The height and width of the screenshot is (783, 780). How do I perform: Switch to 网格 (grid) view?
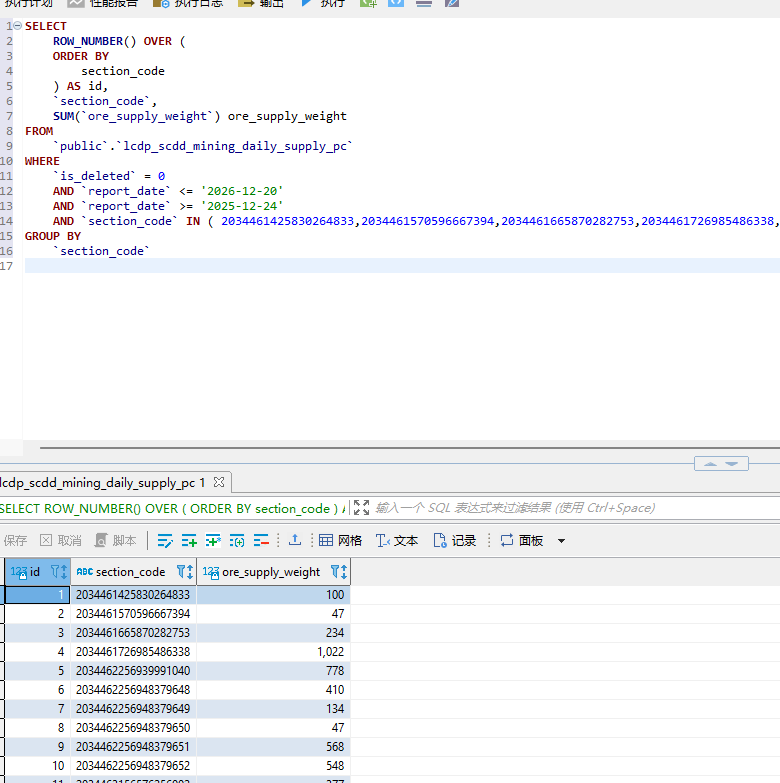tap(340, 540)
